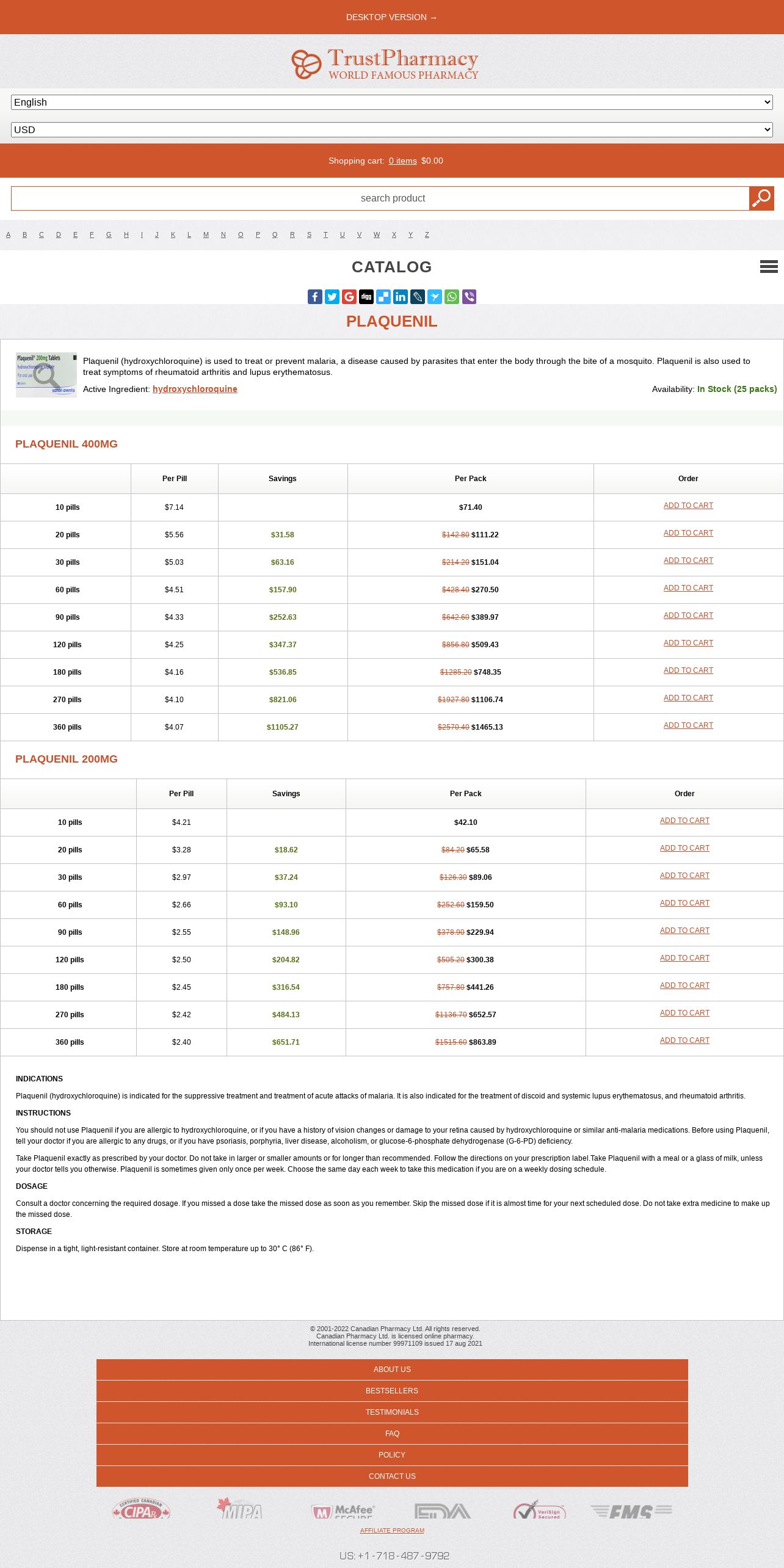Open the Bestsellers footer link
The image size is (784, 1568).
click(x=392, y=1391)
